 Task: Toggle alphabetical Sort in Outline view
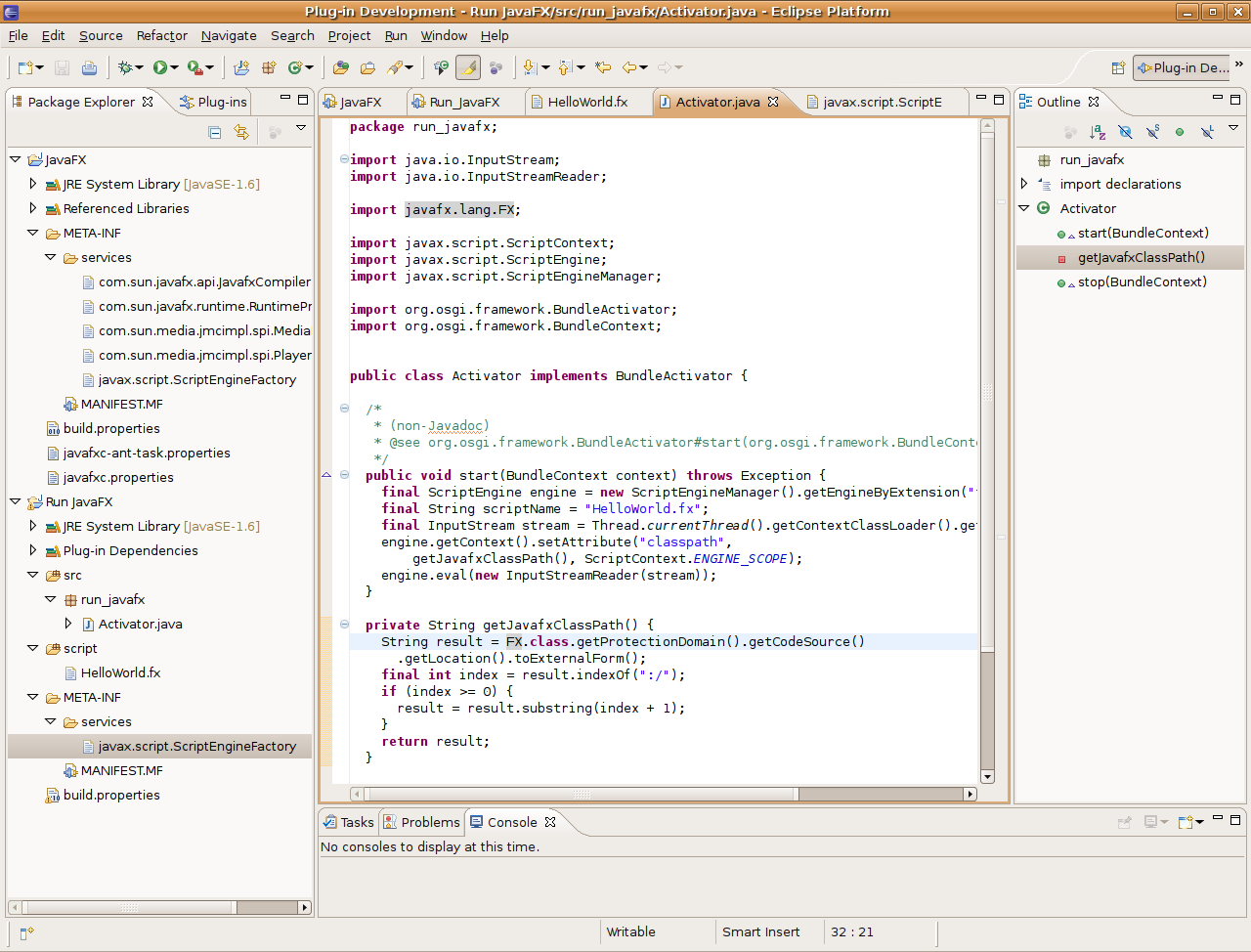[x=1098, y=132]
